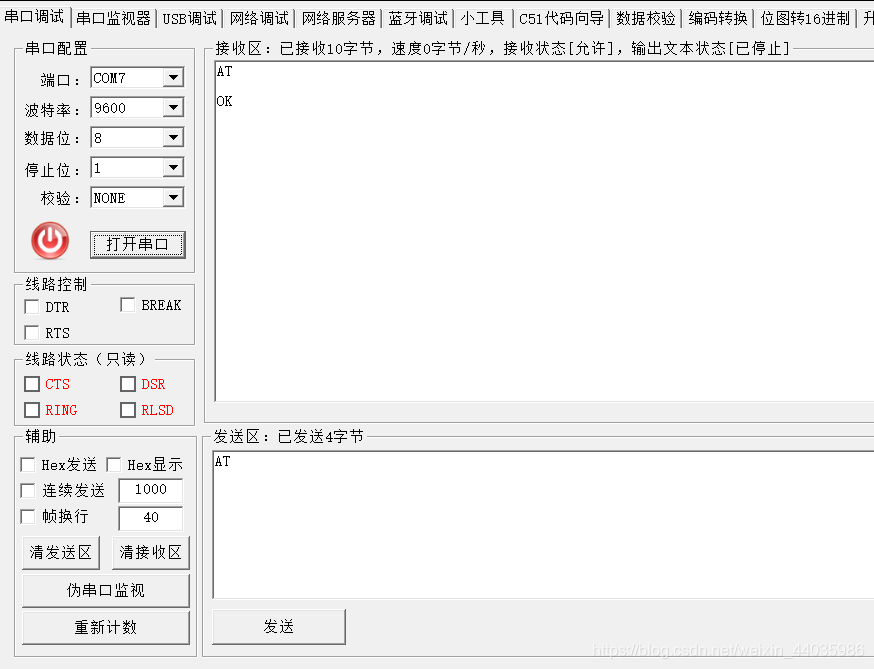This screenshot has height=669, width=874.
Task: Click the RLSD status checkbox
Action: (x=128, y=410)
